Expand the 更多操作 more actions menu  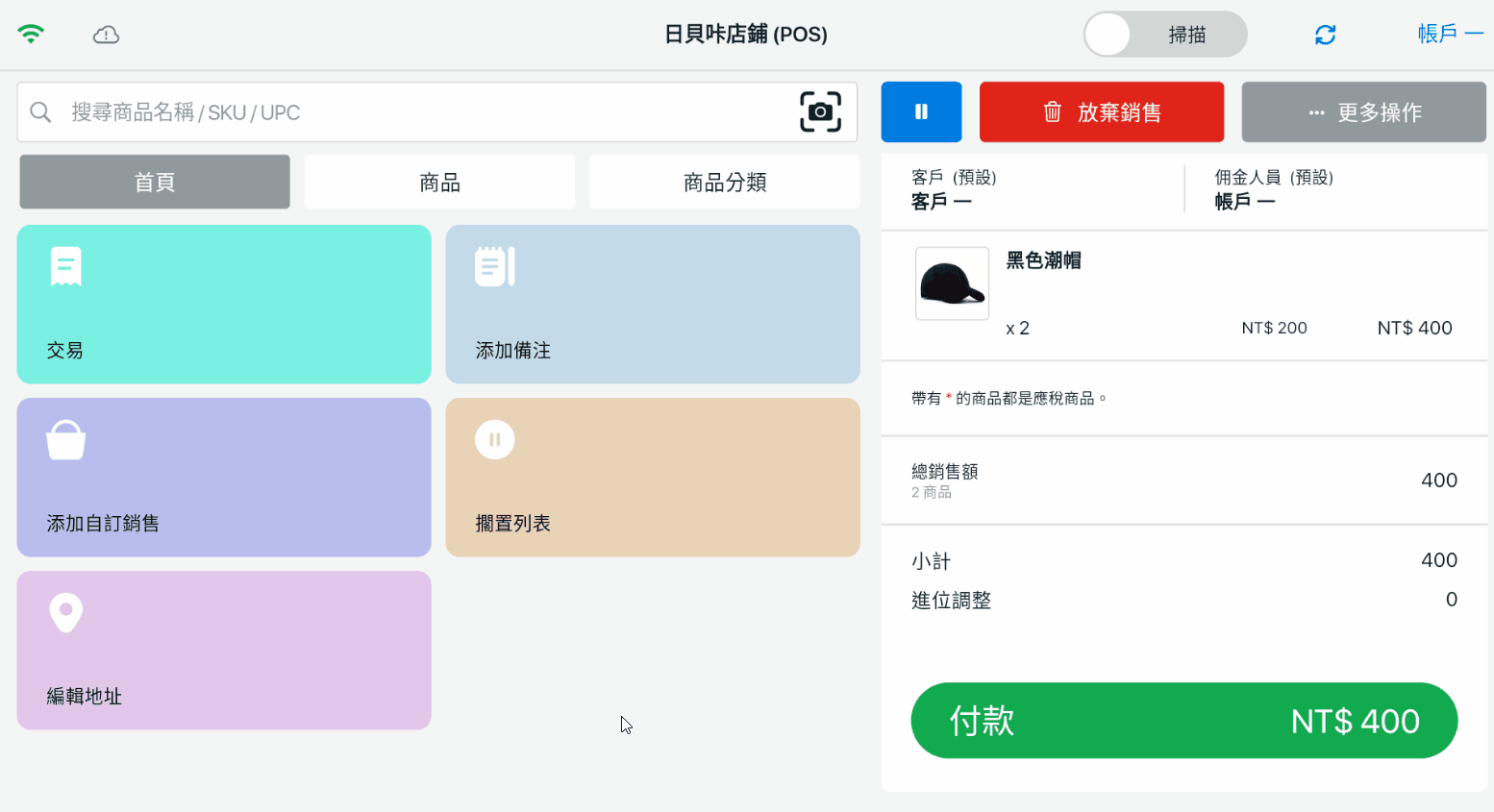click(x=1363, y=112)
